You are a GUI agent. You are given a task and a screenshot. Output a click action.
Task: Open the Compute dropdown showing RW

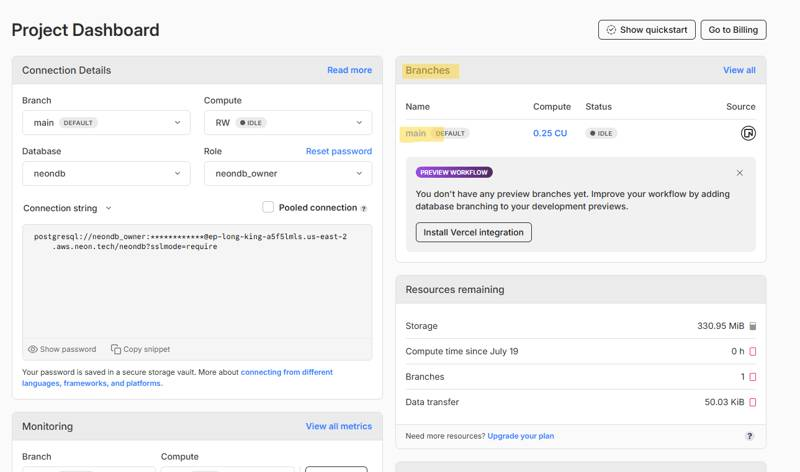[288, 122]
